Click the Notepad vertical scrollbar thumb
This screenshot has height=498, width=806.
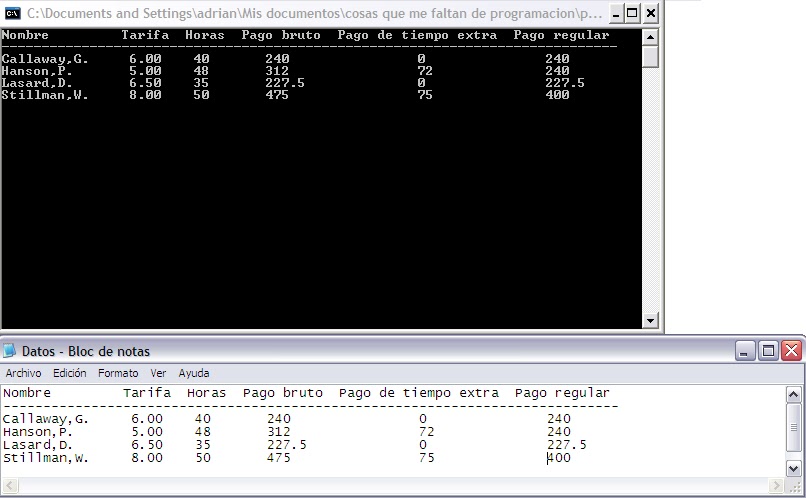click(x=793, y=428)
